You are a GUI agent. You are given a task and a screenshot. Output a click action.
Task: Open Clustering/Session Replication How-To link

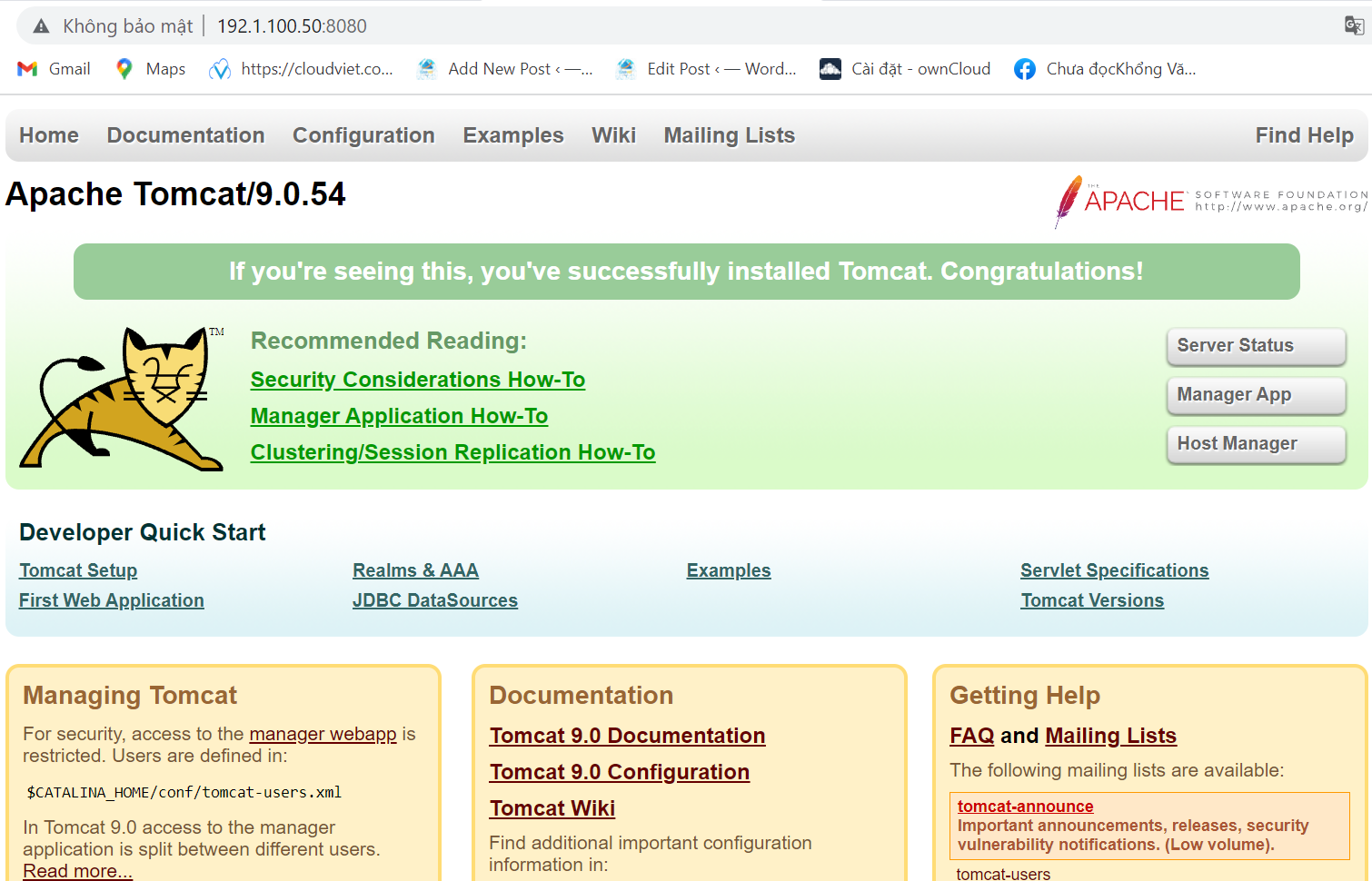[x=452, y=452]
